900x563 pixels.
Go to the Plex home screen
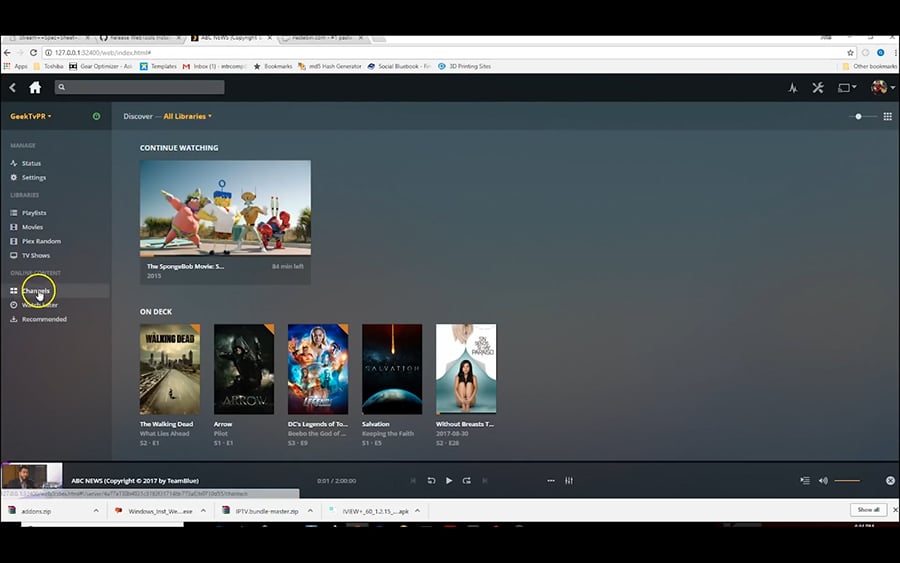(x=35, y=87)
